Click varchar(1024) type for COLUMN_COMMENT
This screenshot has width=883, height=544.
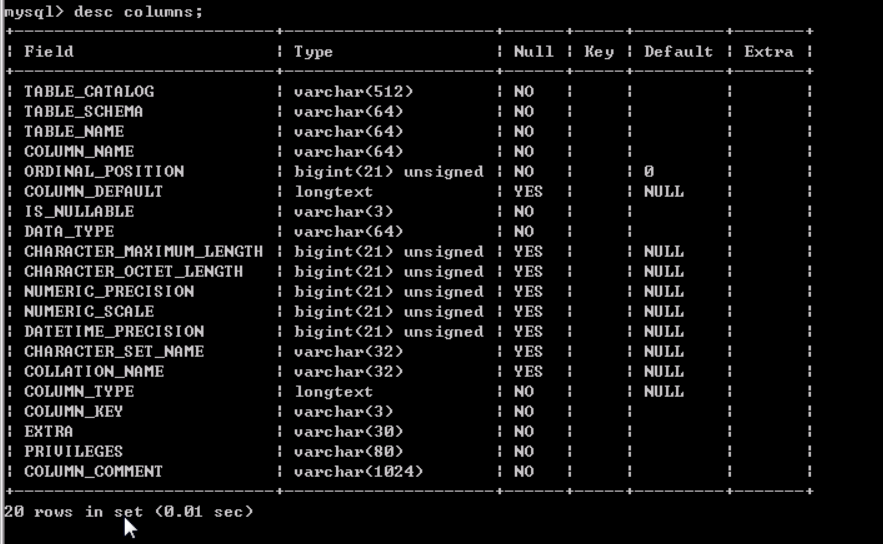point(358,472)
